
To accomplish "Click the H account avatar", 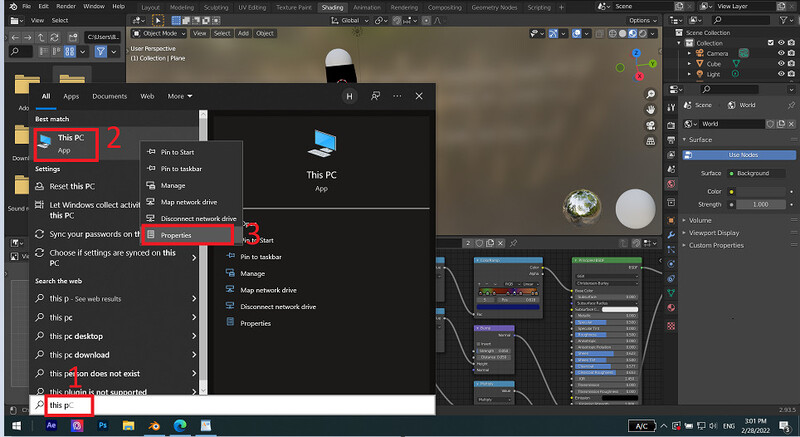I will point(349,96).
